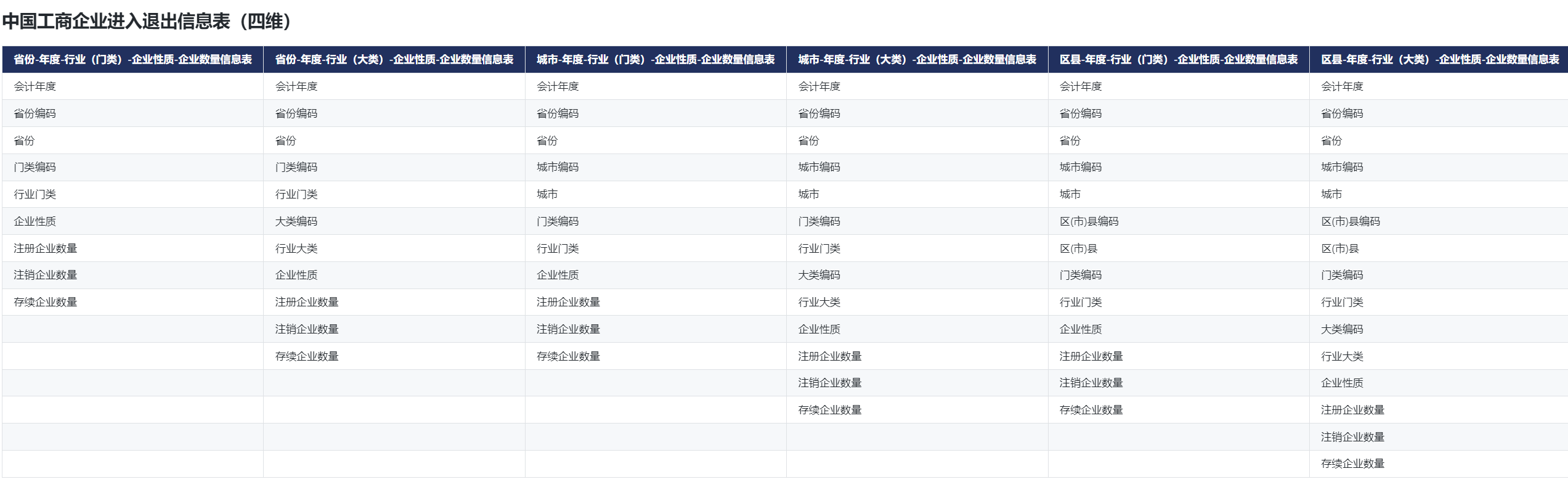Select 存续企业数量 in the 省份-年度-行业（门类） column
1568x487 pixels.
46,302
